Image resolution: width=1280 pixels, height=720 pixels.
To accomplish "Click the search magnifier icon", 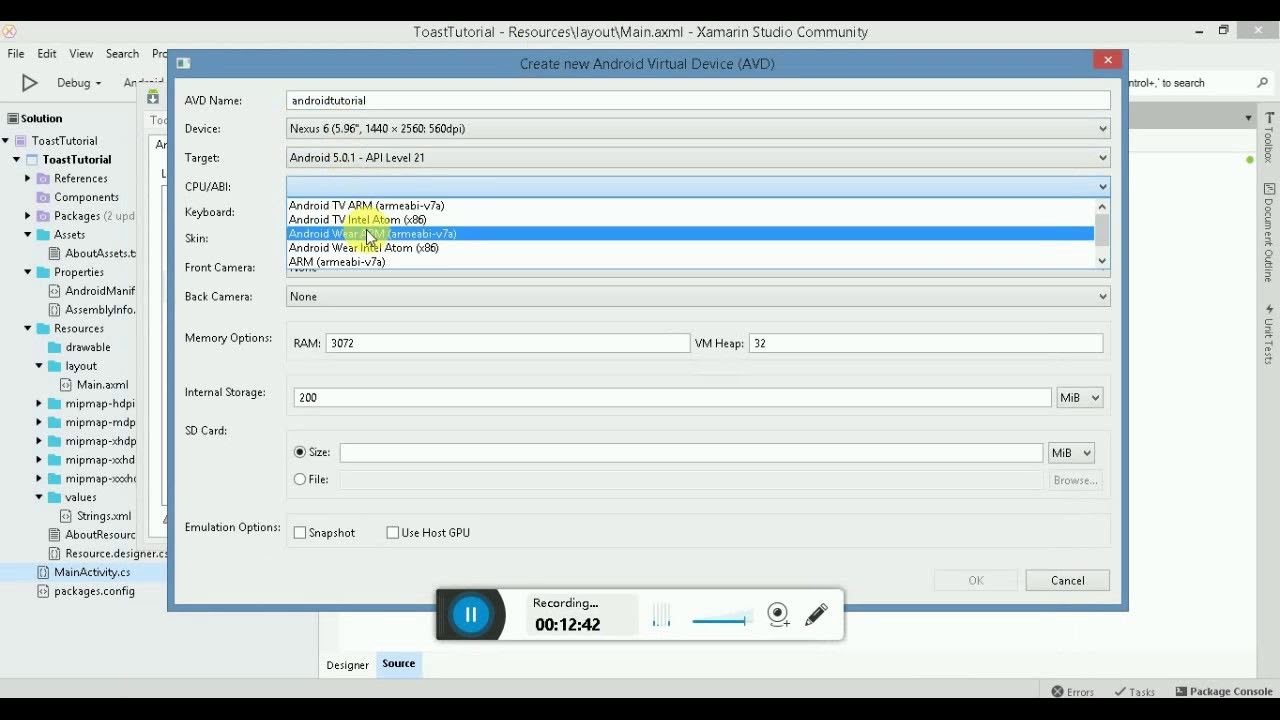I will point(1262,83).
